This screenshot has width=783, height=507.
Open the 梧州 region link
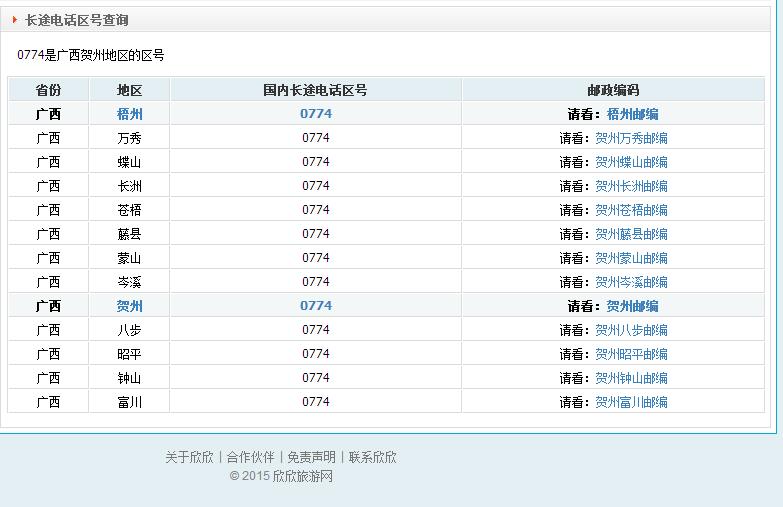coord(130,114)
